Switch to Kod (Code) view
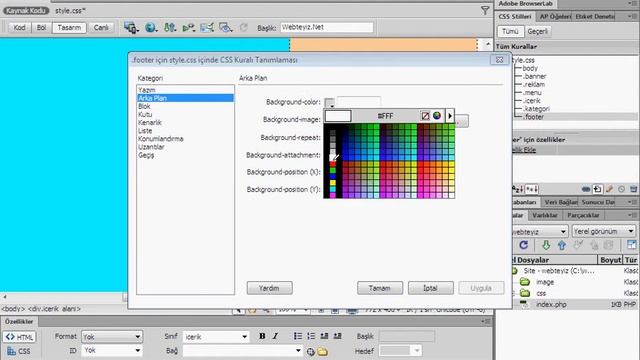Screen dimensions: 640x360 coord(19,28)
